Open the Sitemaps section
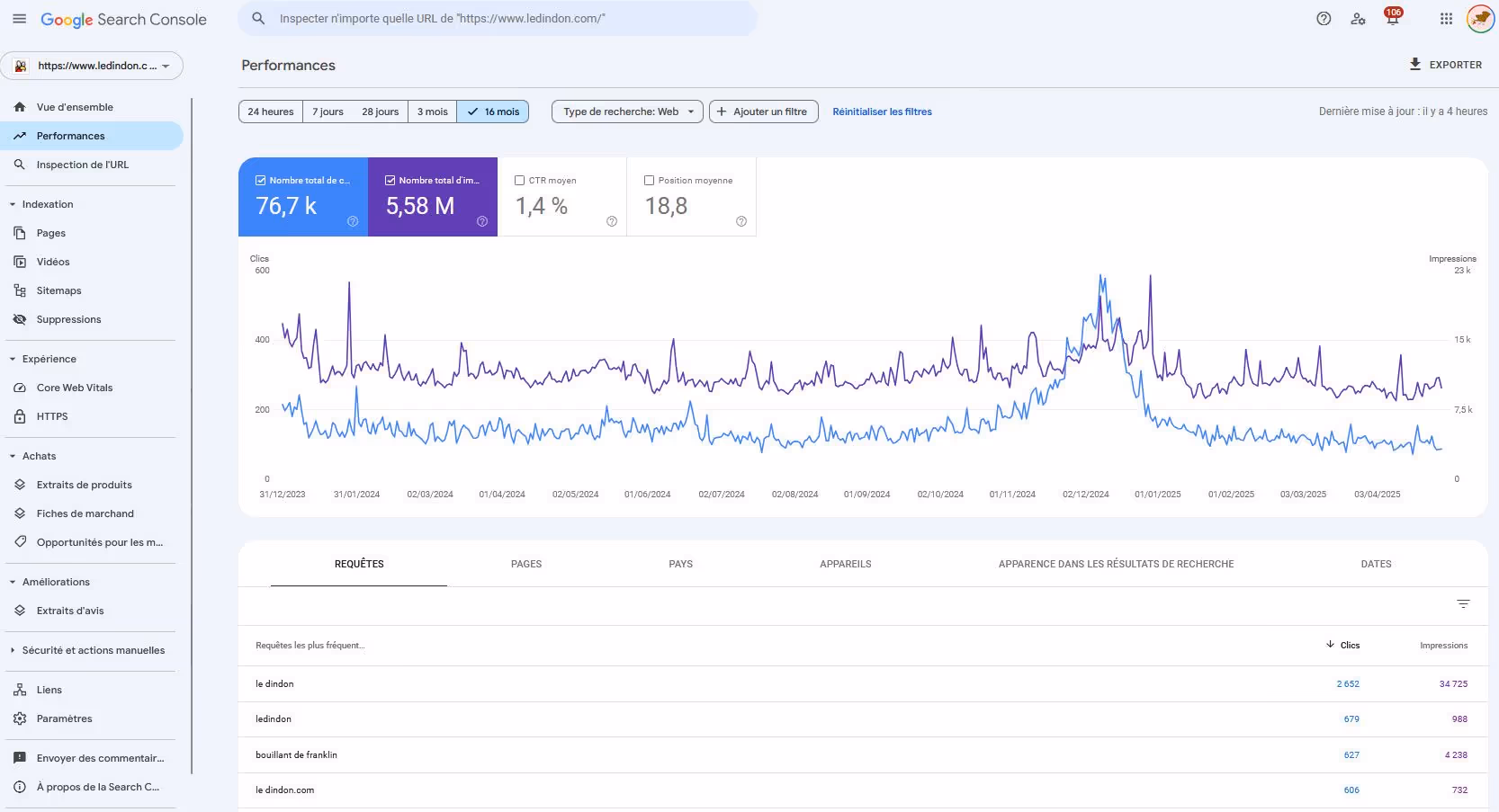This screenshot has width=1499, height=812. click(93, 290)
